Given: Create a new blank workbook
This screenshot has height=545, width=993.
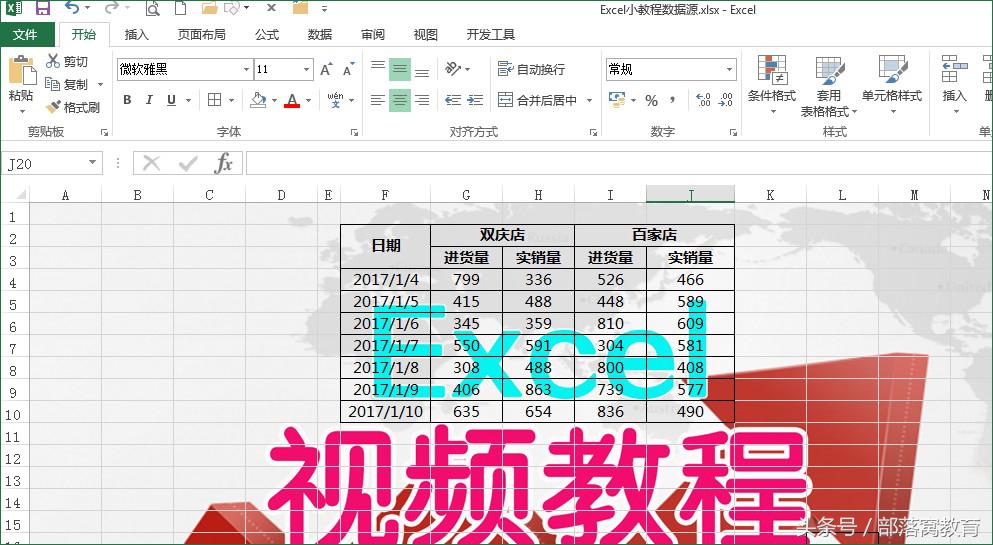Looking at the screenshot, I should click(180, 8).
